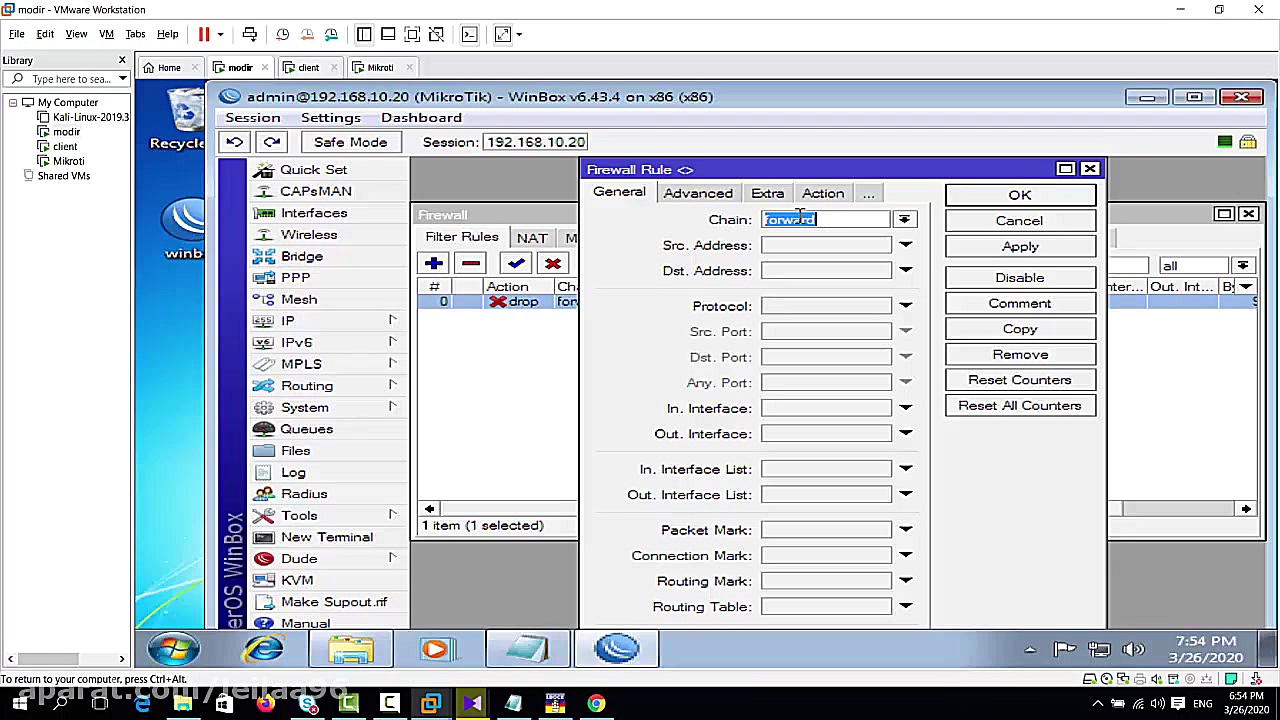Click the VMware pause VM icon

pyautogui.click(x=204, y=34)
